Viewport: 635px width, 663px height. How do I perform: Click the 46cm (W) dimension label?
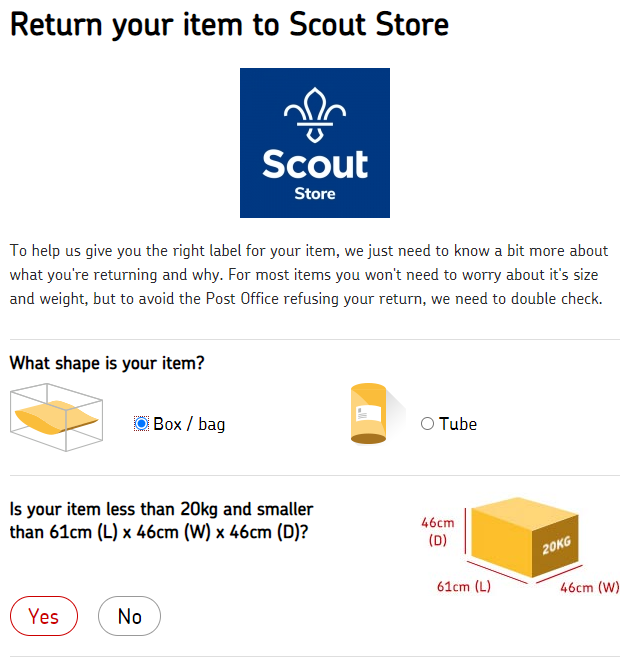click(x=590, y=587)
